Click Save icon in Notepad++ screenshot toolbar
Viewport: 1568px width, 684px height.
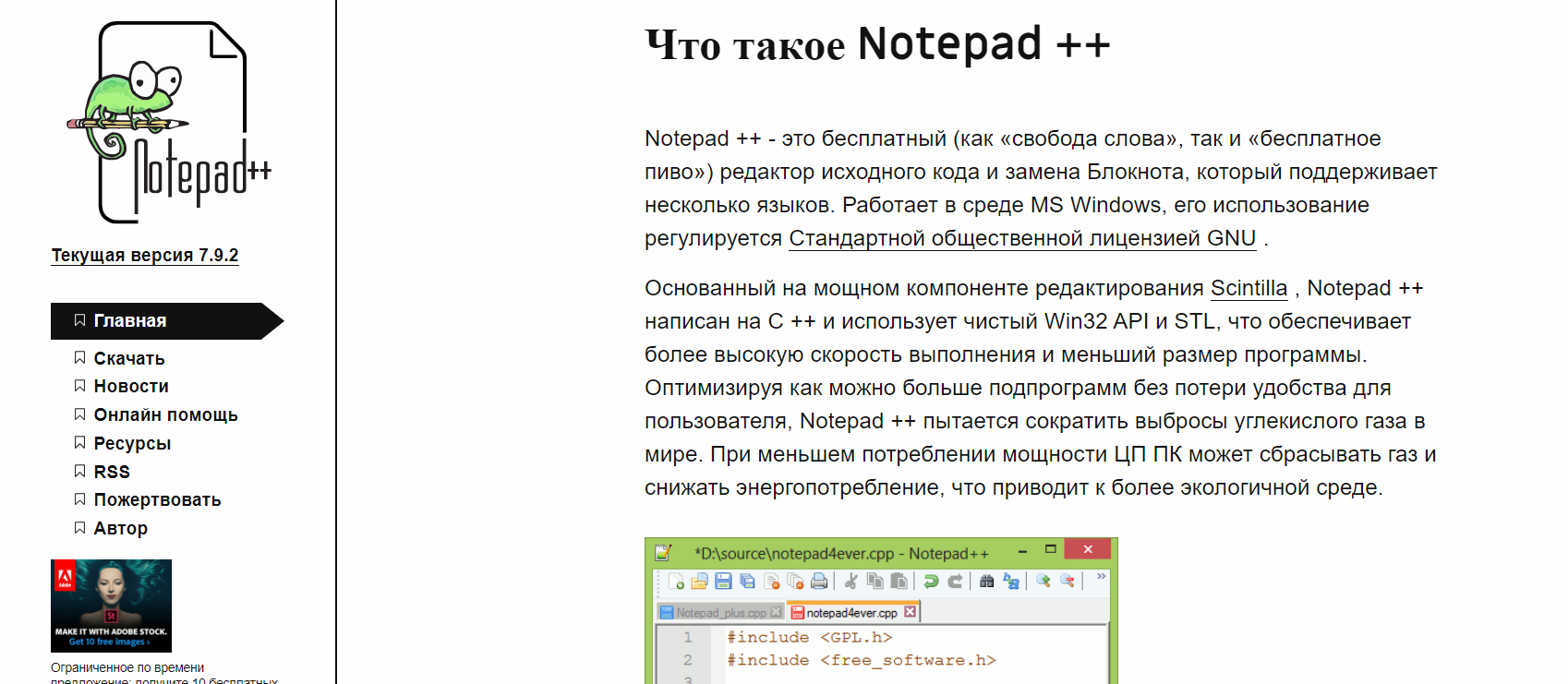pos(723,581)
